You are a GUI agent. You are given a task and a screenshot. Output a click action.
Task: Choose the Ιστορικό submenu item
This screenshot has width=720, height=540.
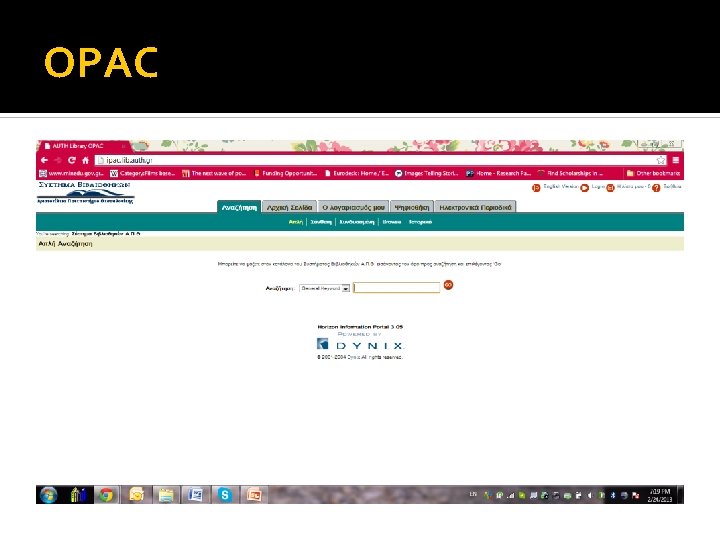click(420, 222)
